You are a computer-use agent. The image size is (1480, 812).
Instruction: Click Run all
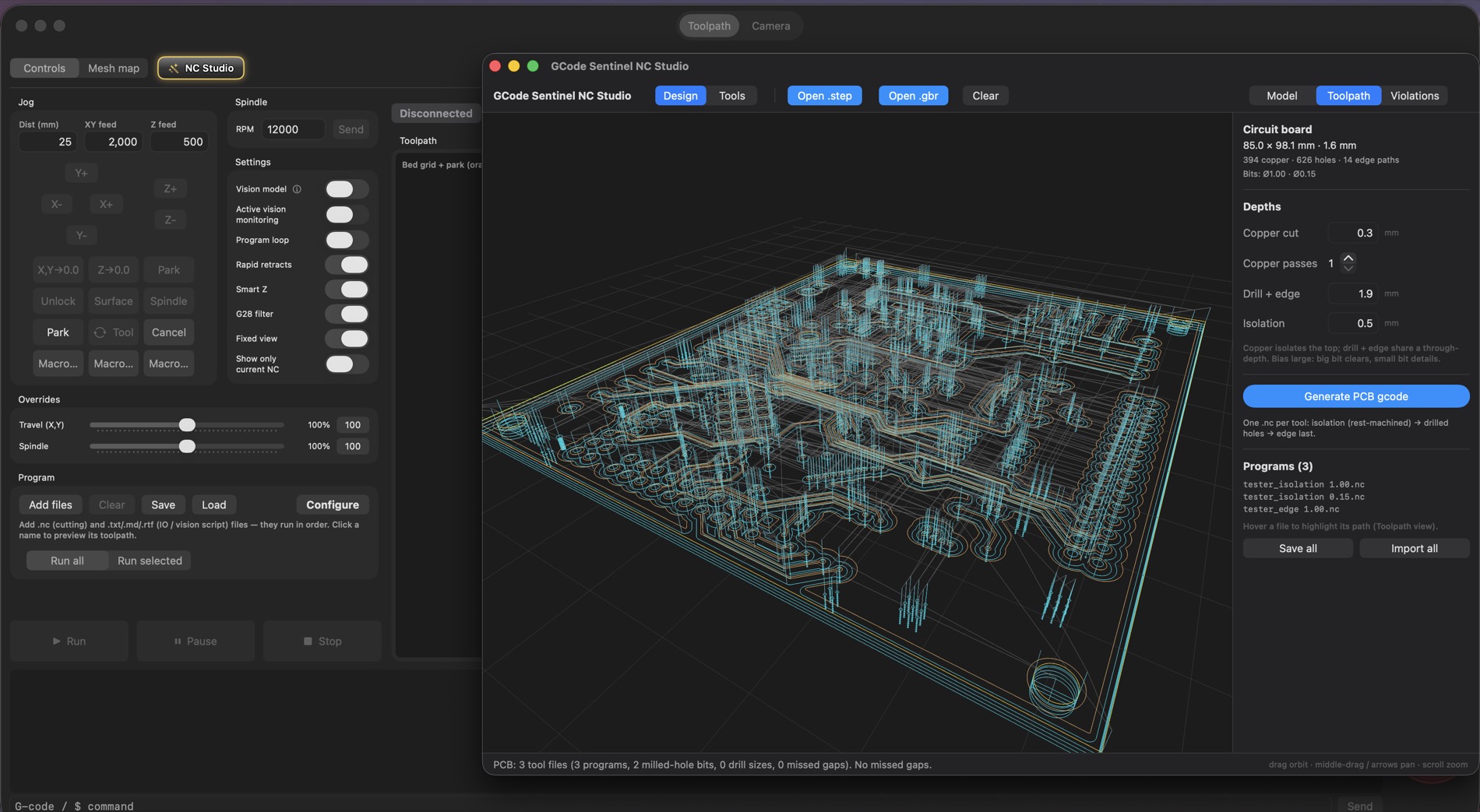pos(67,561)
